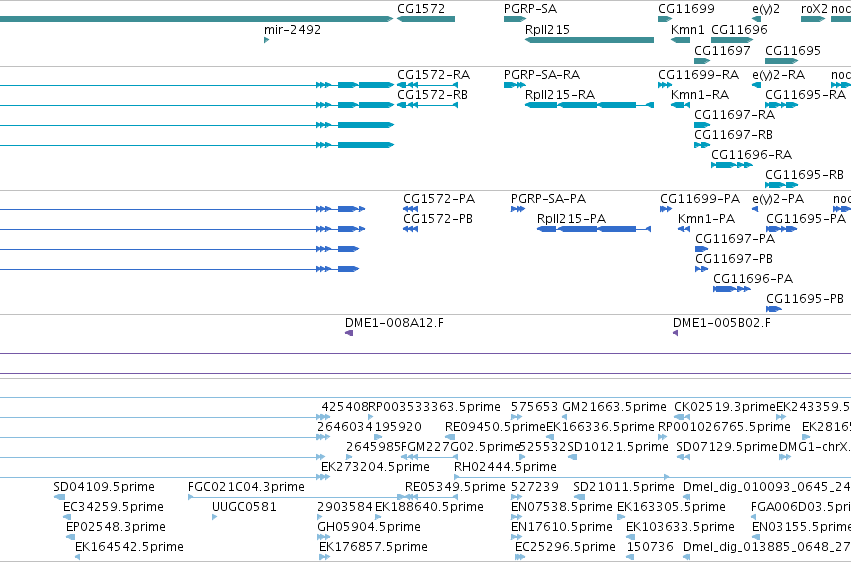Click the RpII215 gene label

[547, 30]
